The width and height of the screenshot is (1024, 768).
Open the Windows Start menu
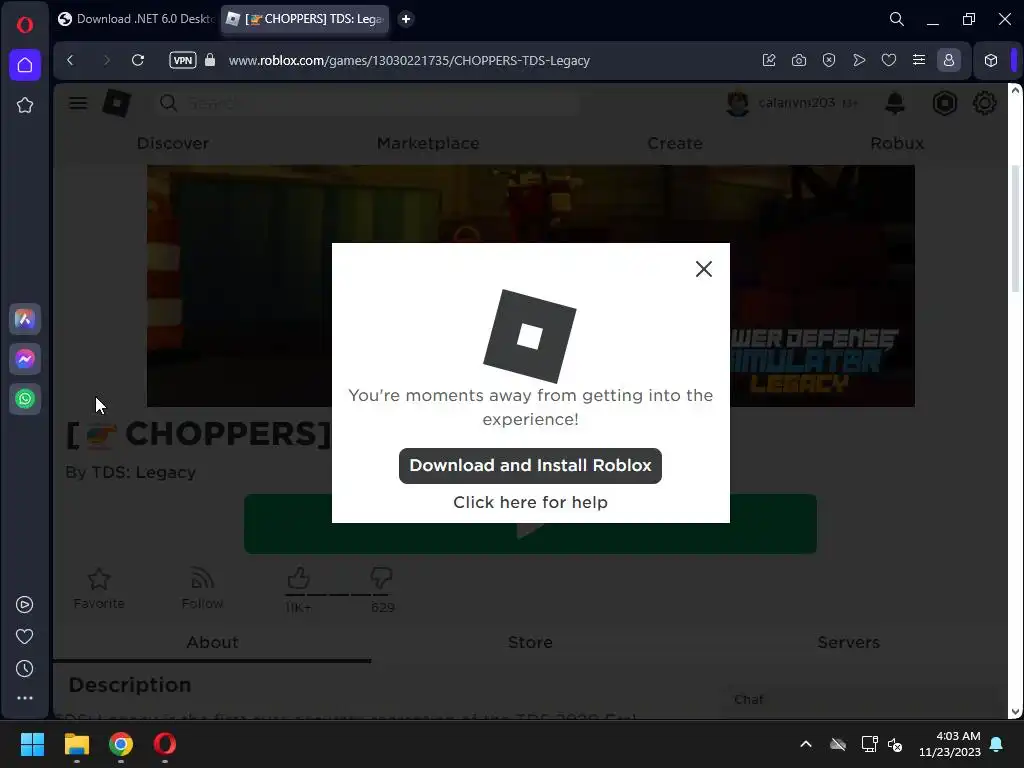(32, 744)
